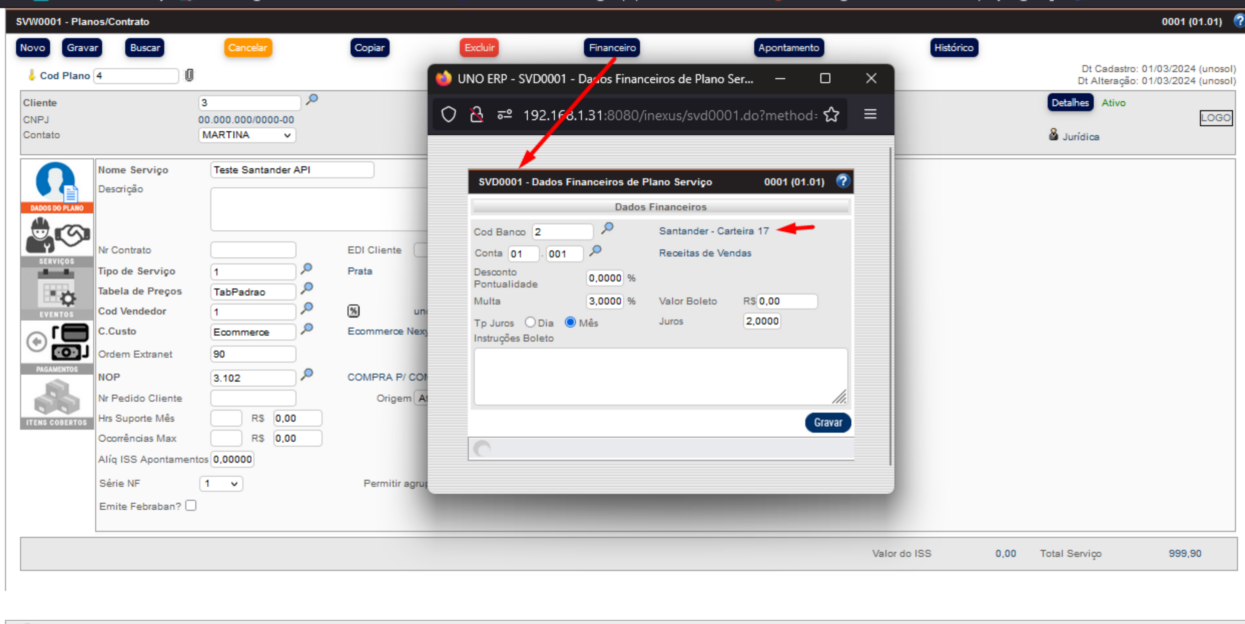The height and width of the screenshot is (624, 1245).
Task: Click the search magnifier next to Cliente field
Action: coord(312,101)
